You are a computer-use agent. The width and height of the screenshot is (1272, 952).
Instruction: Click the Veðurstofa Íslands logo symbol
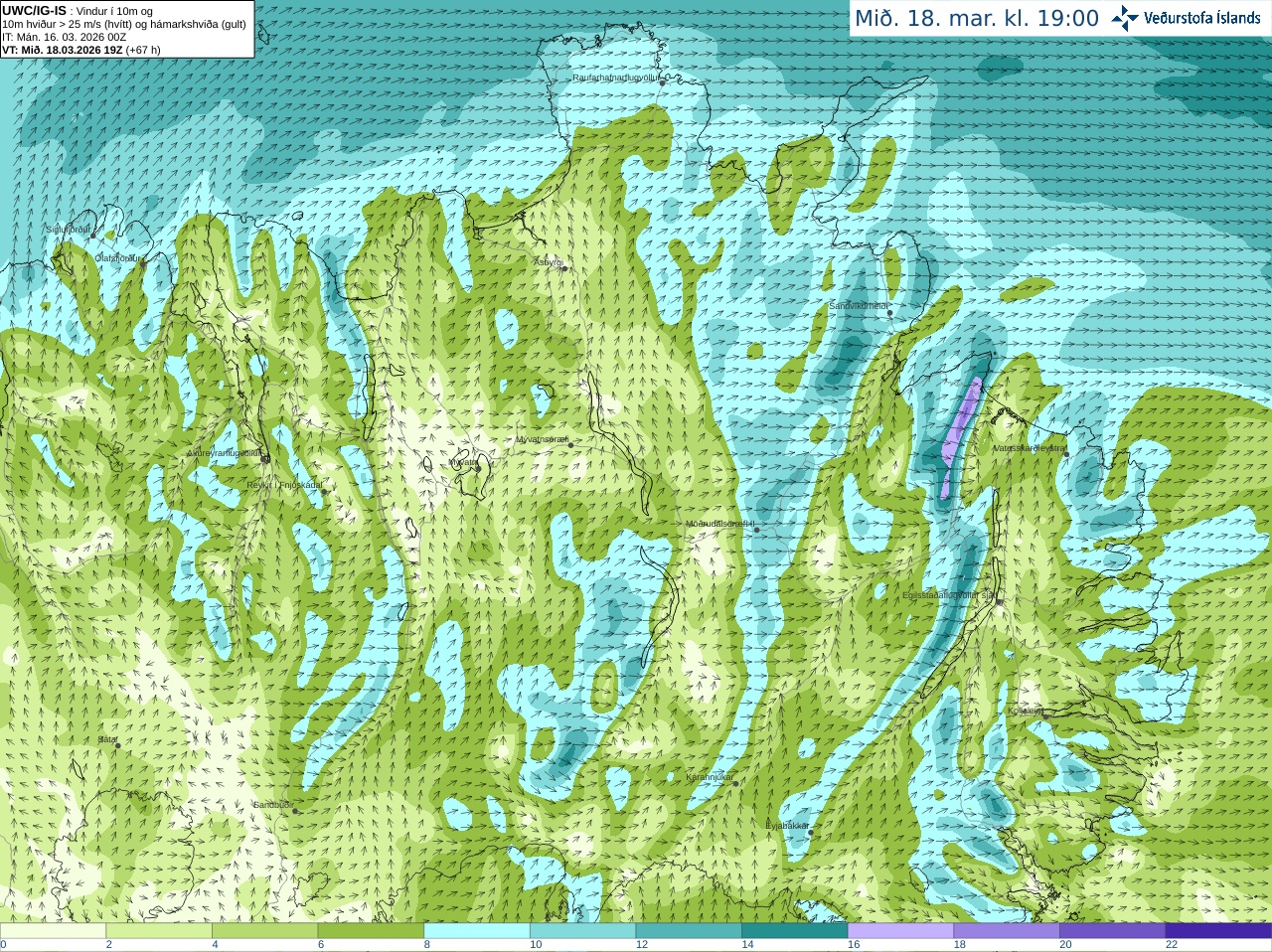[x=1124, y=18]
